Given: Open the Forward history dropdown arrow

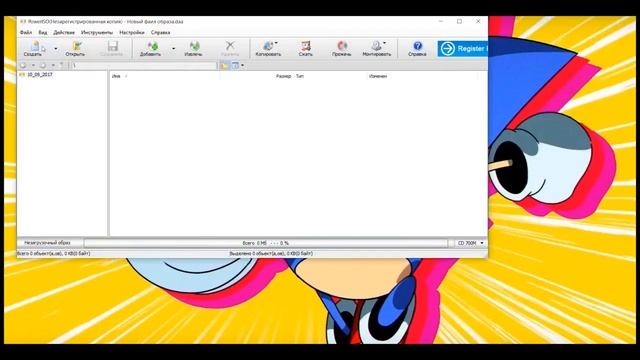Looking at the screenshot, I should (x=53, y=65).
